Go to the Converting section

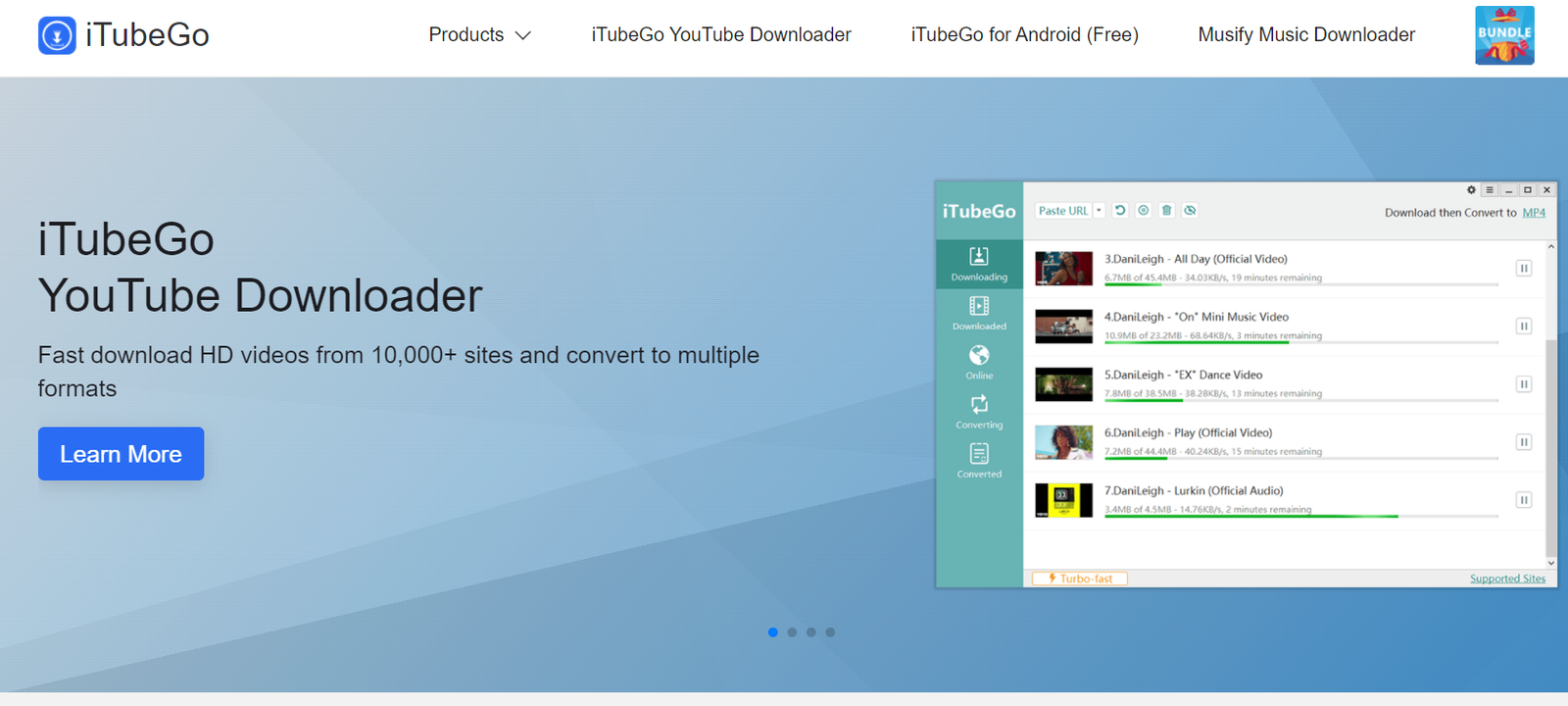tap(979, 412)
